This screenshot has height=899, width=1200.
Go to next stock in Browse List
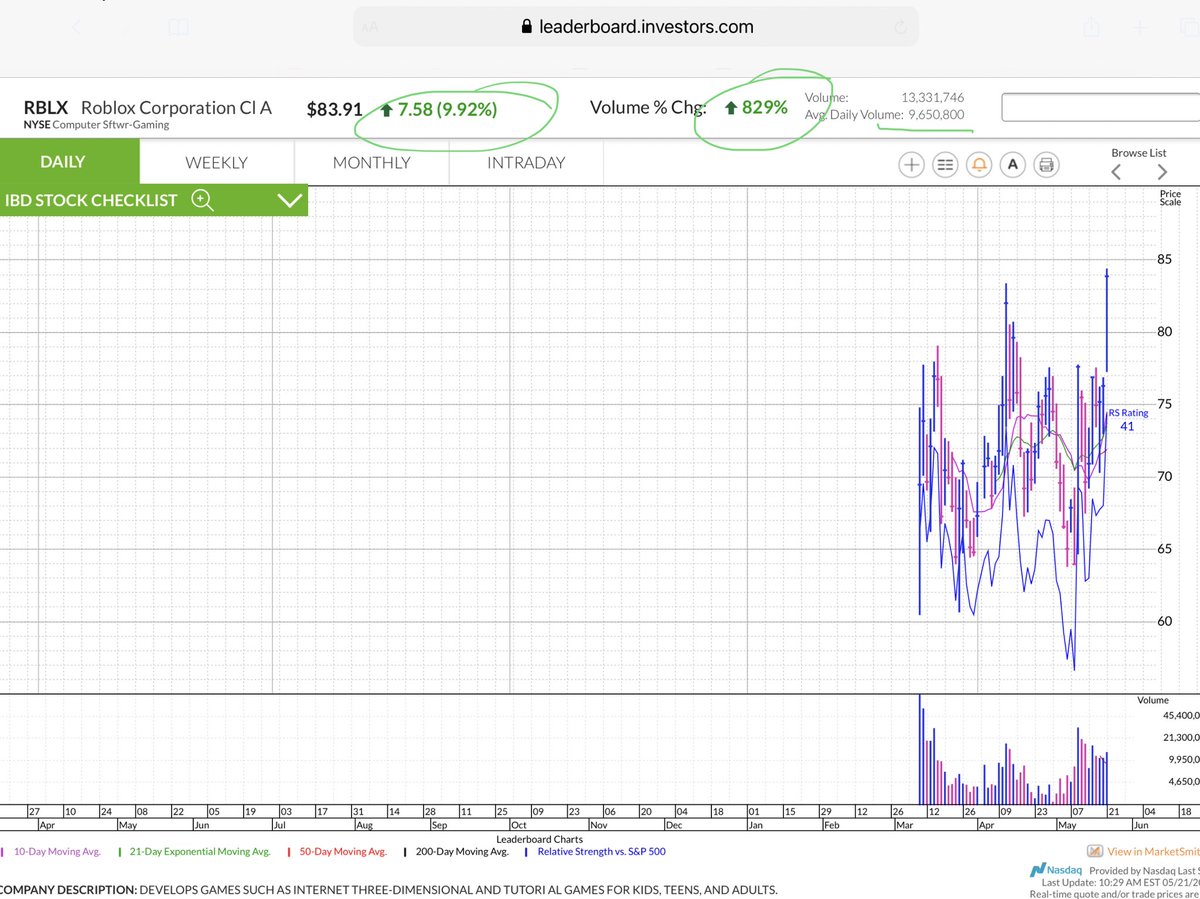tap(1161, 173)
